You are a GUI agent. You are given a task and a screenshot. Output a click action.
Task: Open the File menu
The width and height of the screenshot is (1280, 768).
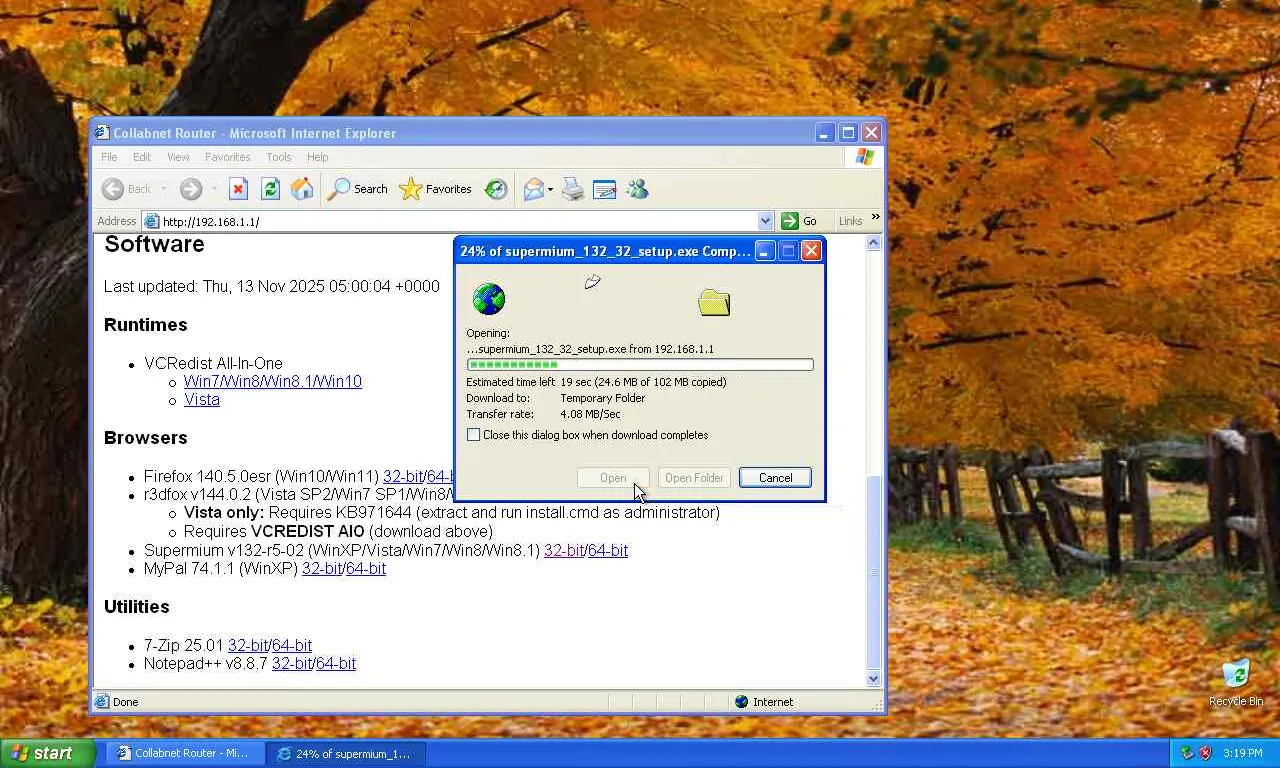click(109, 157)
